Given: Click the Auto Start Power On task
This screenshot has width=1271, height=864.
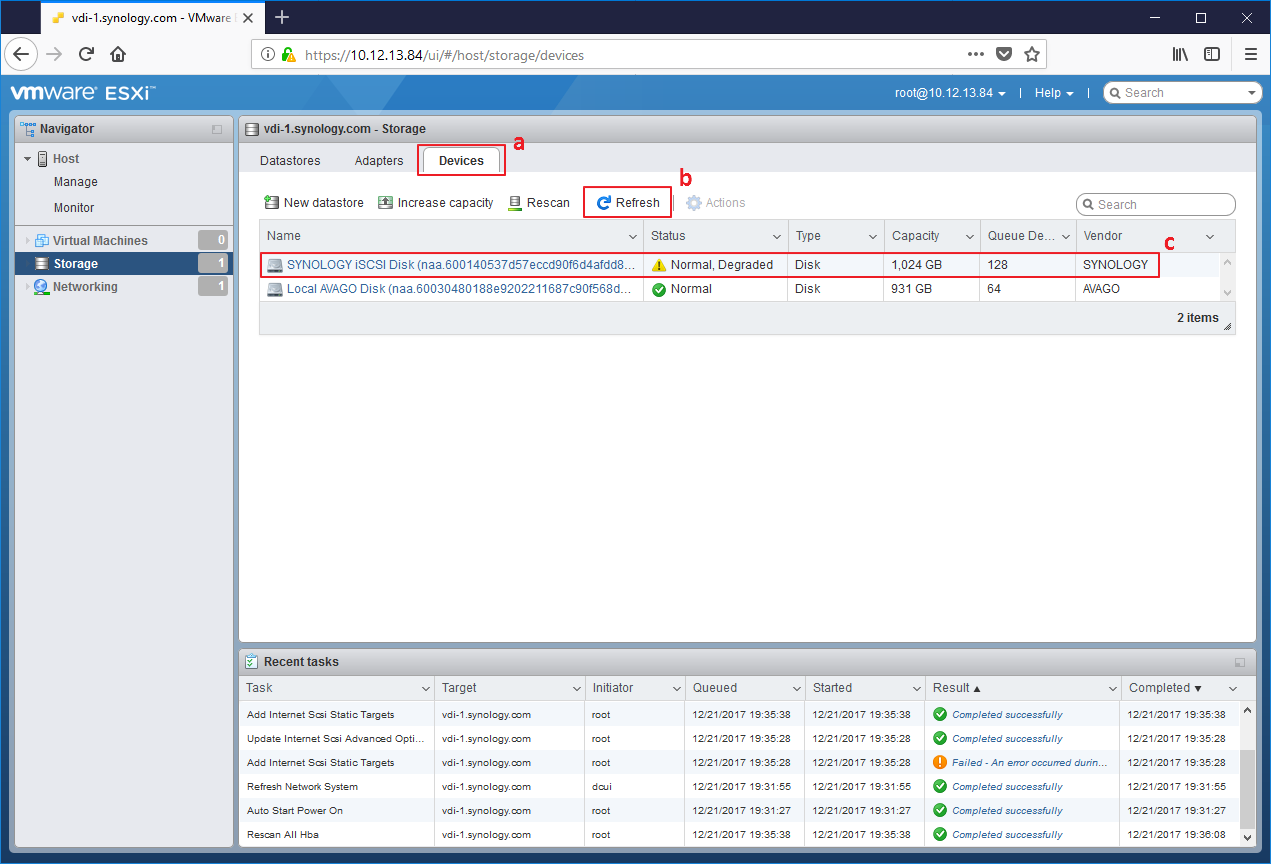Looking at the screenshot, I should [295, 811].
